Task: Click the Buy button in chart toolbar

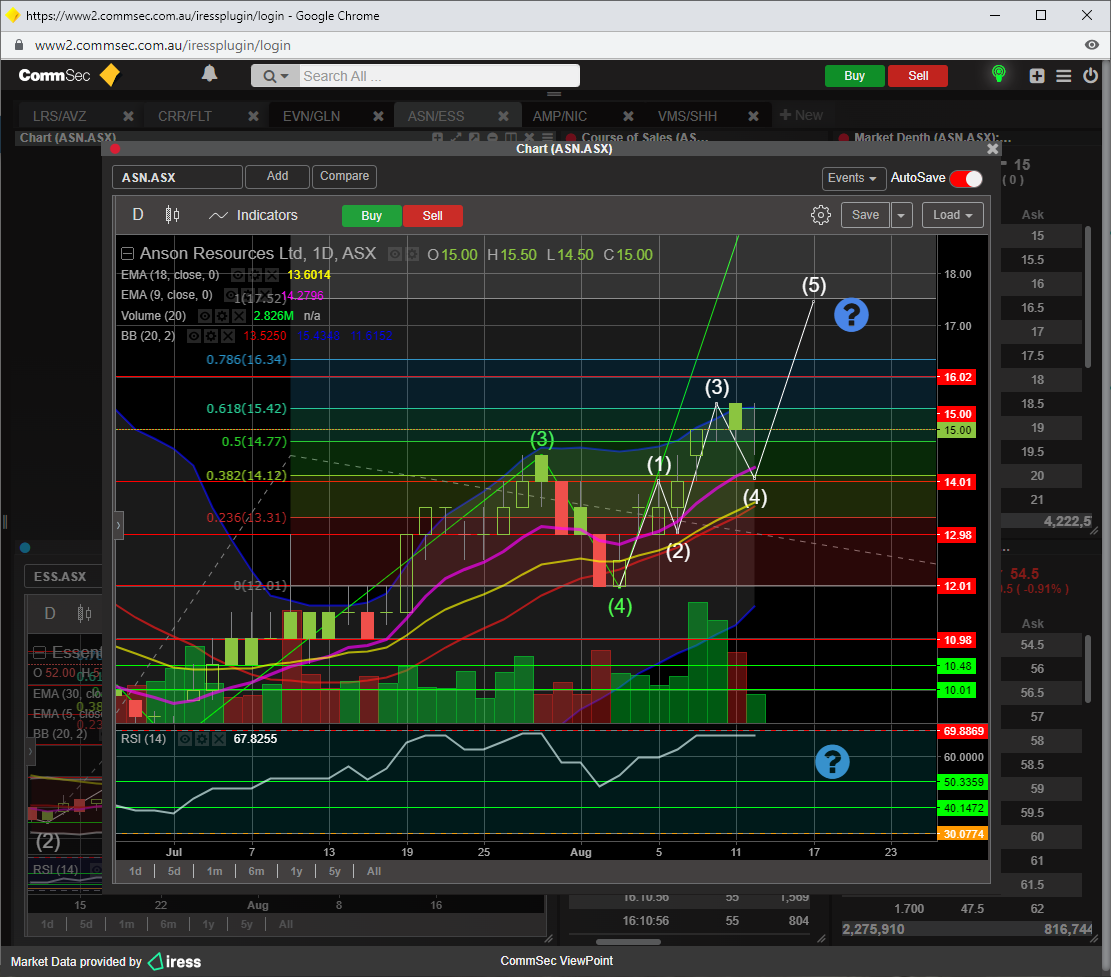Action: click(371, 216)
